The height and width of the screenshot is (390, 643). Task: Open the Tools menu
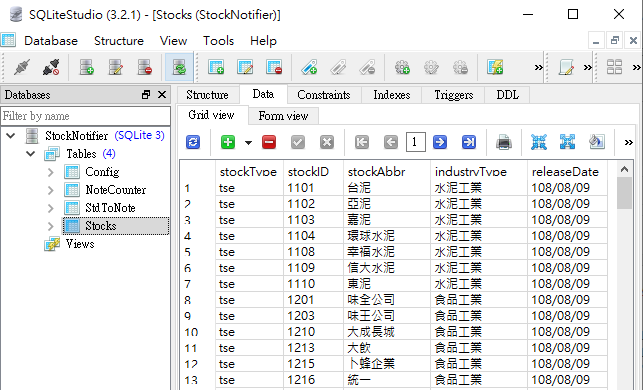pyautogui.click(x=219, y=41)
